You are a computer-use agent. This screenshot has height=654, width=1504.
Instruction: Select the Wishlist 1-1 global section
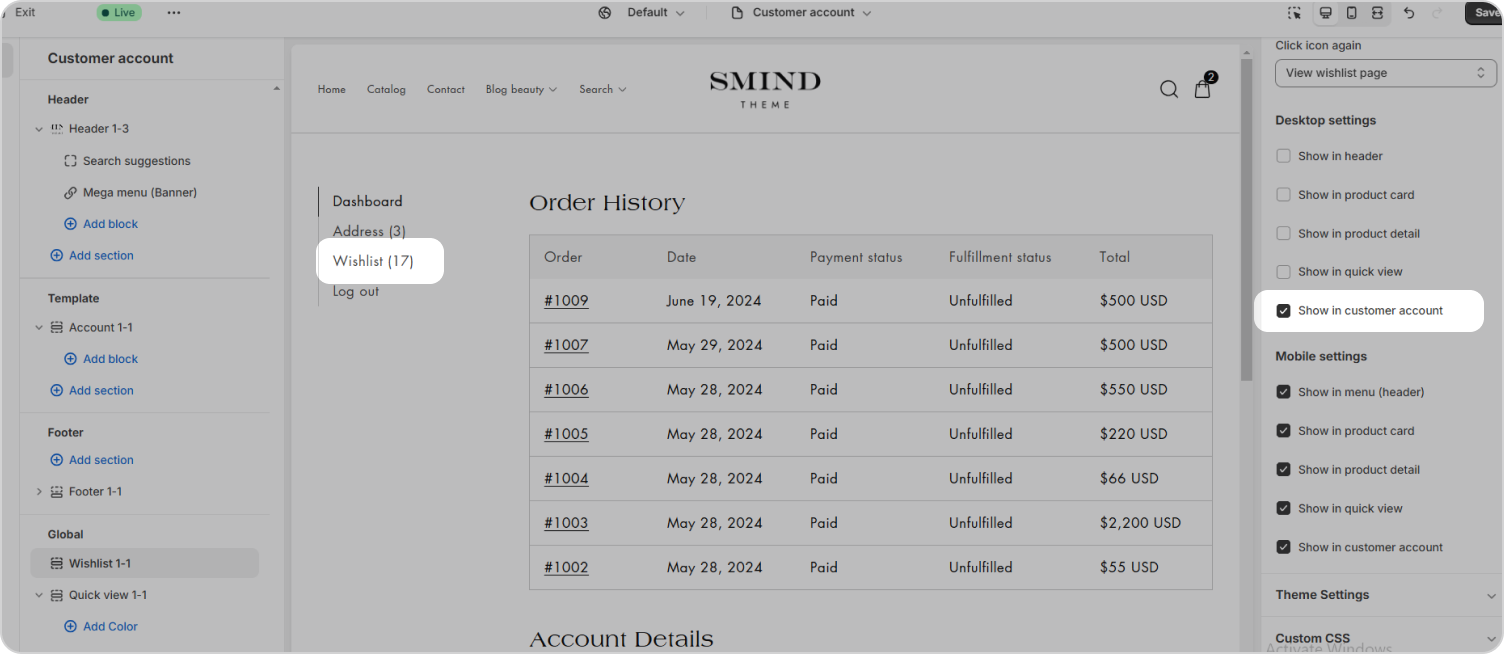point(99,563)
